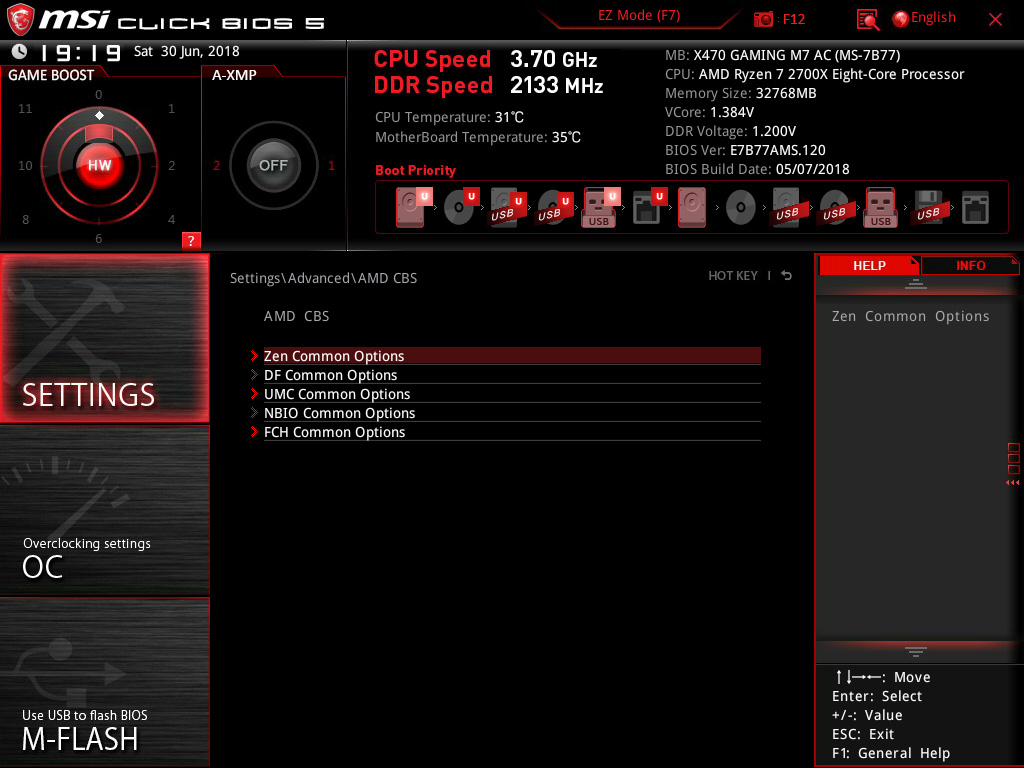Click the BIOS Ver E7B77AMS.120 text
The width and height of the screenshot is (1024, 768).
click(x=745, y=150)
